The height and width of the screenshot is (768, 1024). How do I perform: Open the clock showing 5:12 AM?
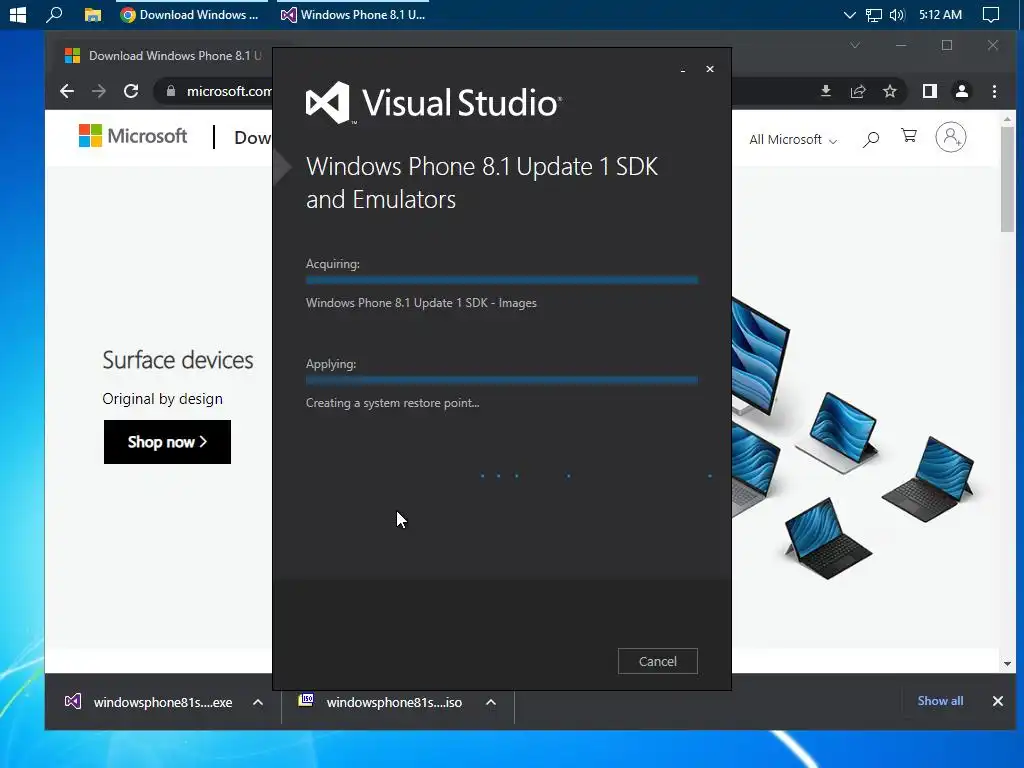click(x=940, y=14)
